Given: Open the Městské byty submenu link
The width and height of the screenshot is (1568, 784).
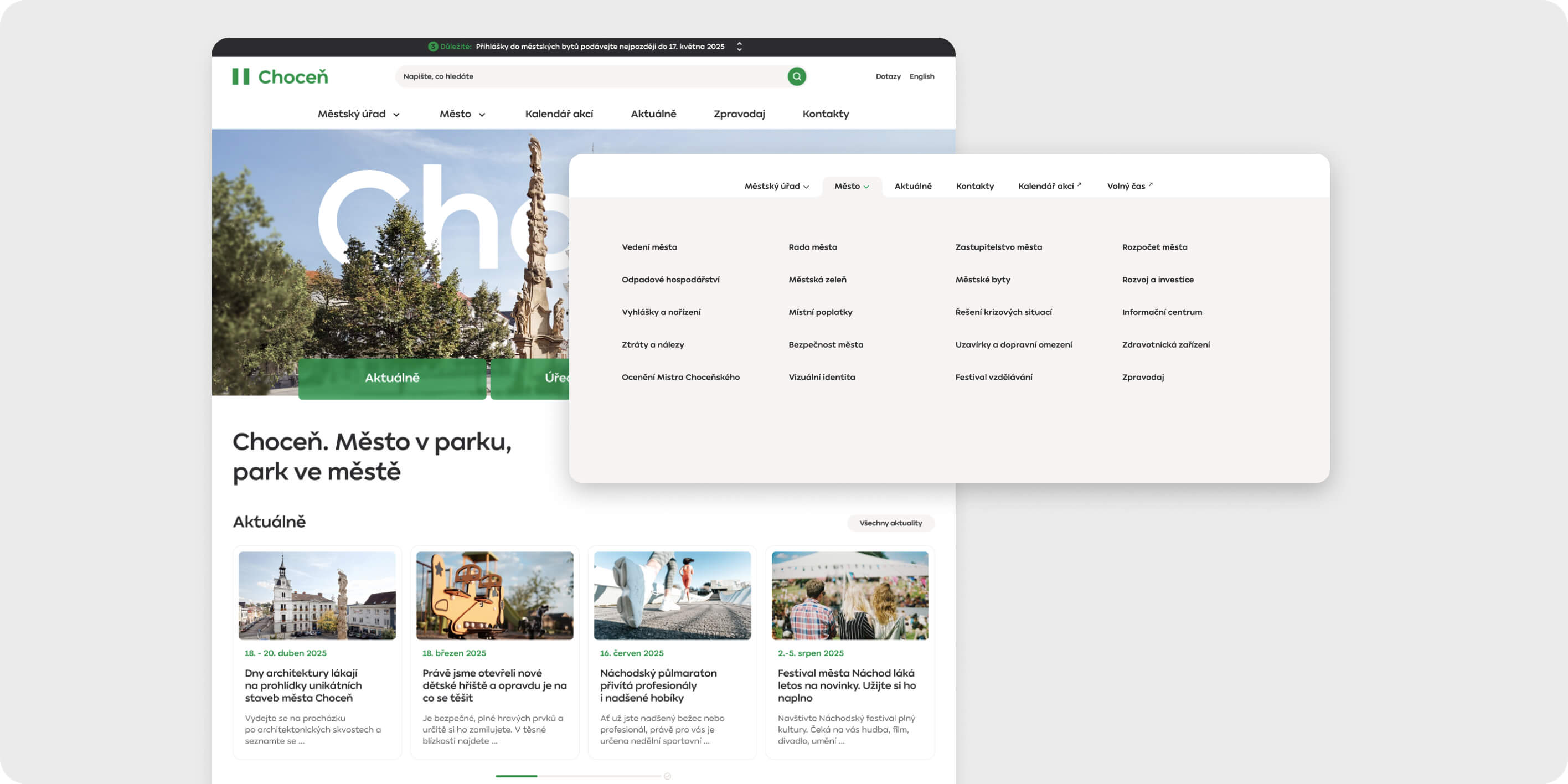Looking at the screenshot, I should point(982,280).
